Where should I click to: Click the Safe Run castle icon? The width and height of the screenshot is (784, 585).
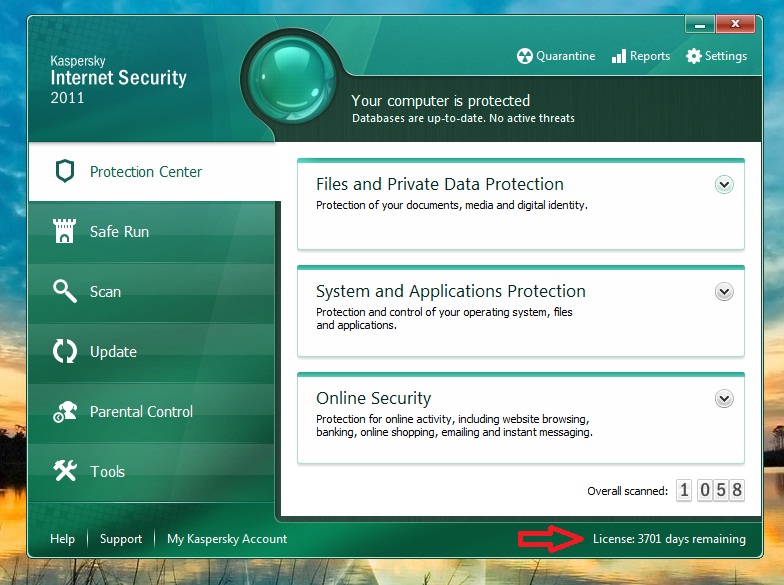tap(65, 232)
